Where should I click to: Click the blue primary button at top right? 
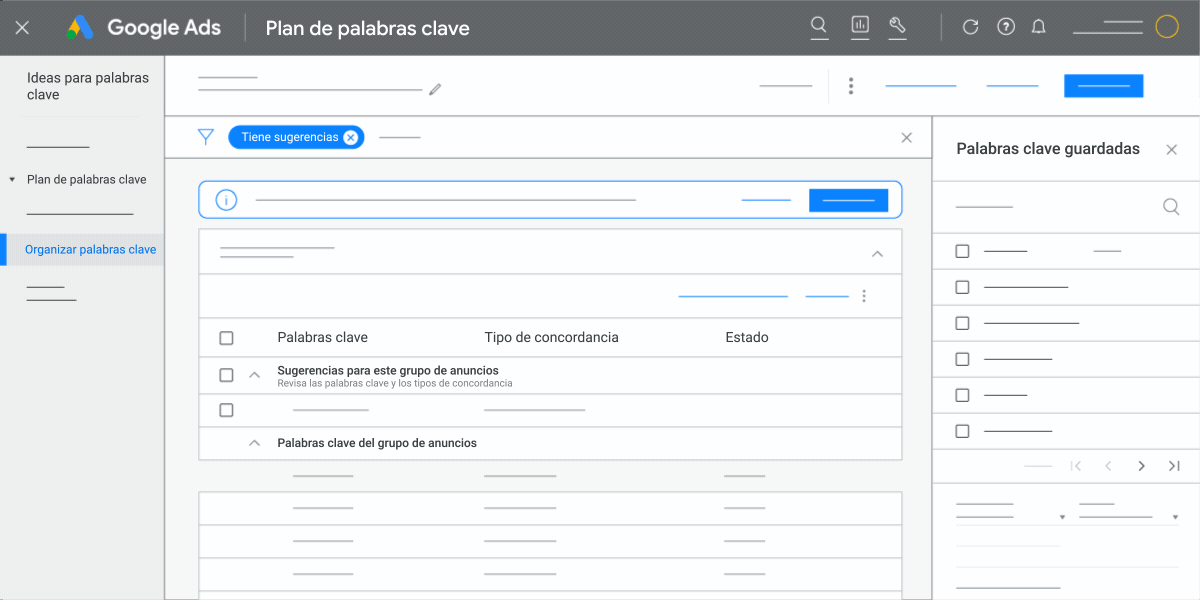1103,85
